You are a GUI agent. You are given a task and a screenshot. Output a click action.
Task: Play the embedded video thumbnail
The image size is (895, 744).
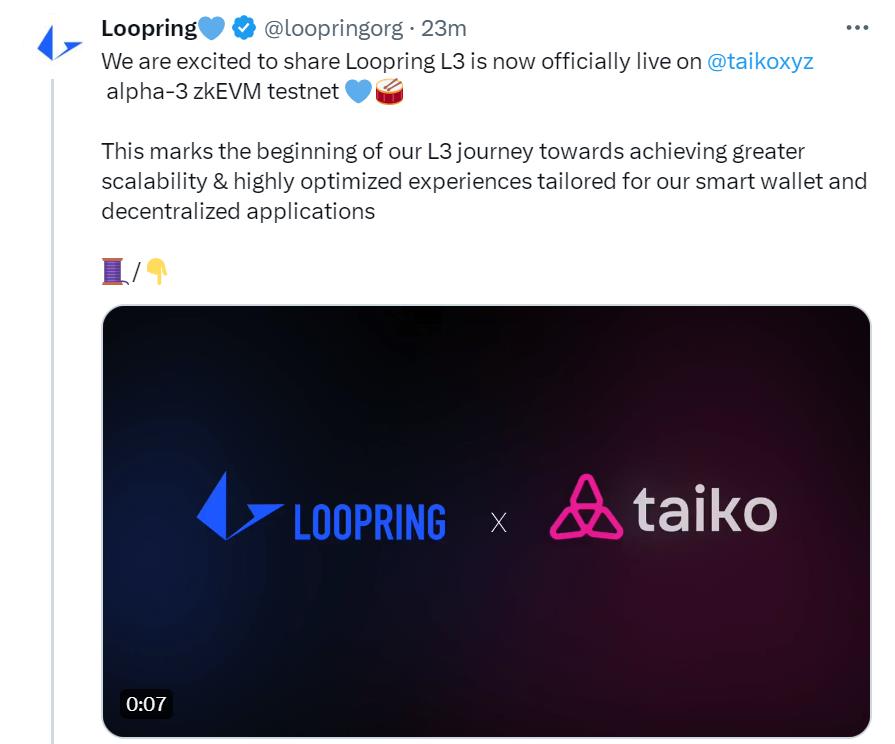[x=484, y=521]
